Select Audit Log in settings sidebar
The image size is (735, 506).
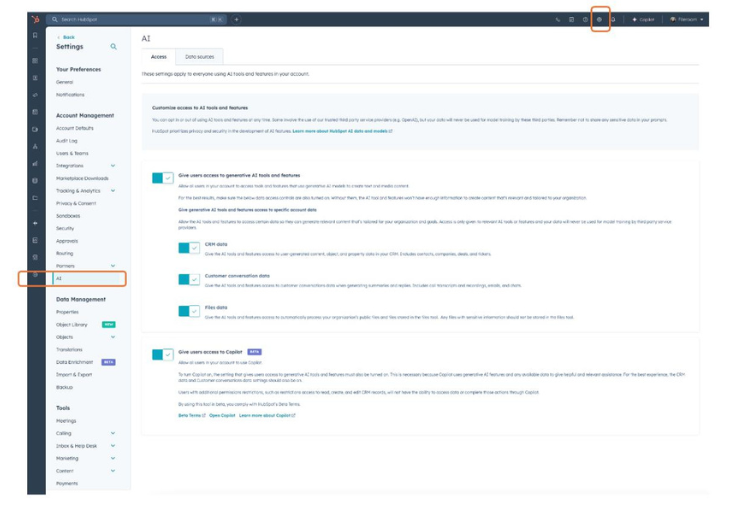[x=67, y=140]
